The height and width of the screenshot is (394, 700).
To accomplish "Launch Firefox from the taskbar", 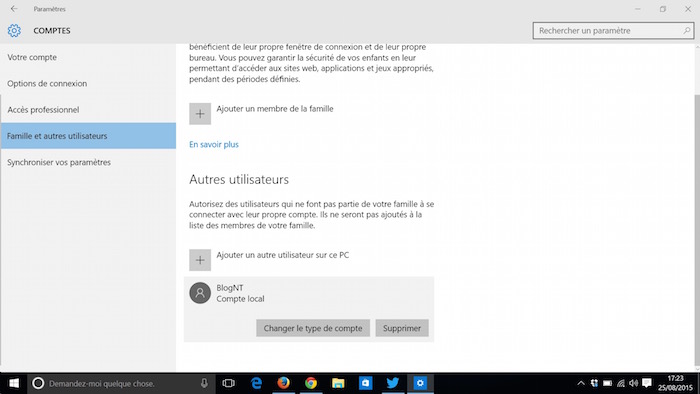I will tap(283, 383).
